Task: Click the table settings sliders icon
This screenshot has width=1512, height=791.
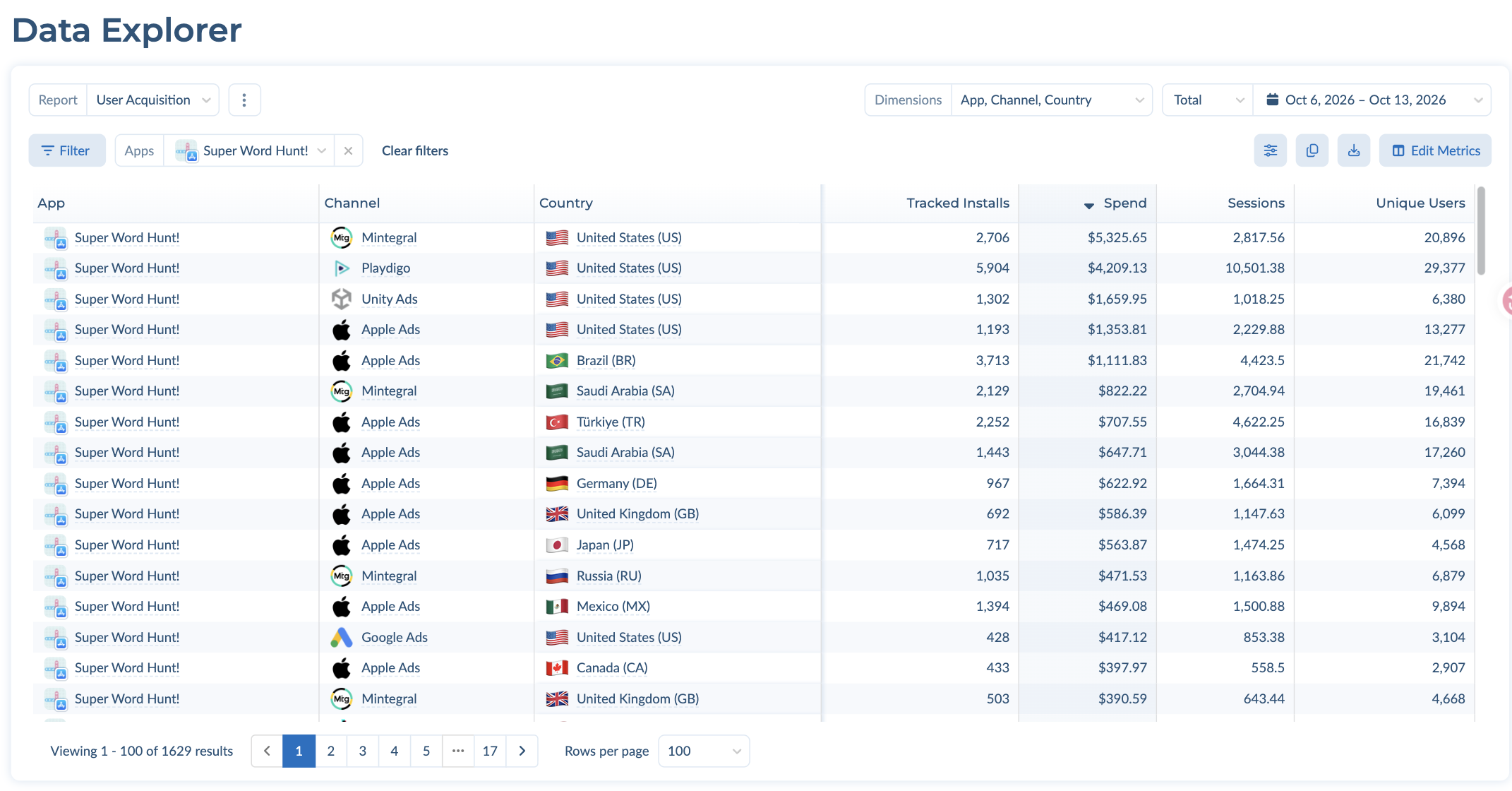Action: coord(1271,150)
